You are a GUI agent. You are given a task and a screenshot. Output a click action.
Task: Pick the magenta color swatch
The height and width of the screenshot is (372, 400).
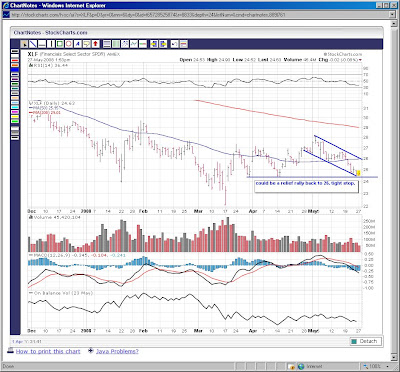tap(15, 112)
